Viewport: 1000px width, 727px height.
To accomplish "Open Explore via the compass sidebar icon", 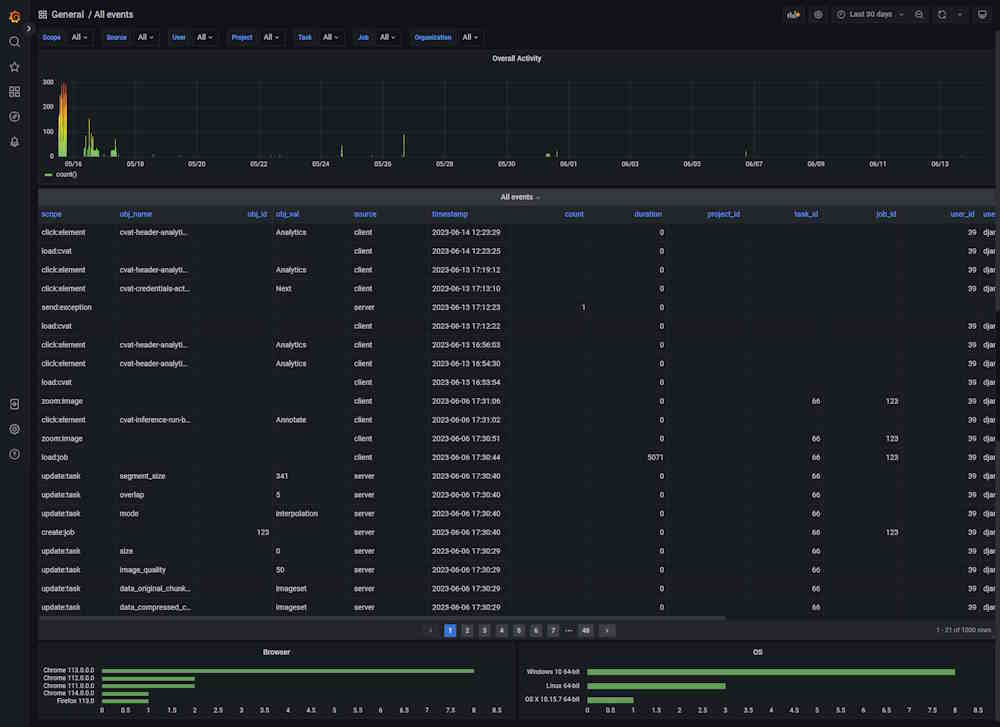I will (x=14, y=116).
